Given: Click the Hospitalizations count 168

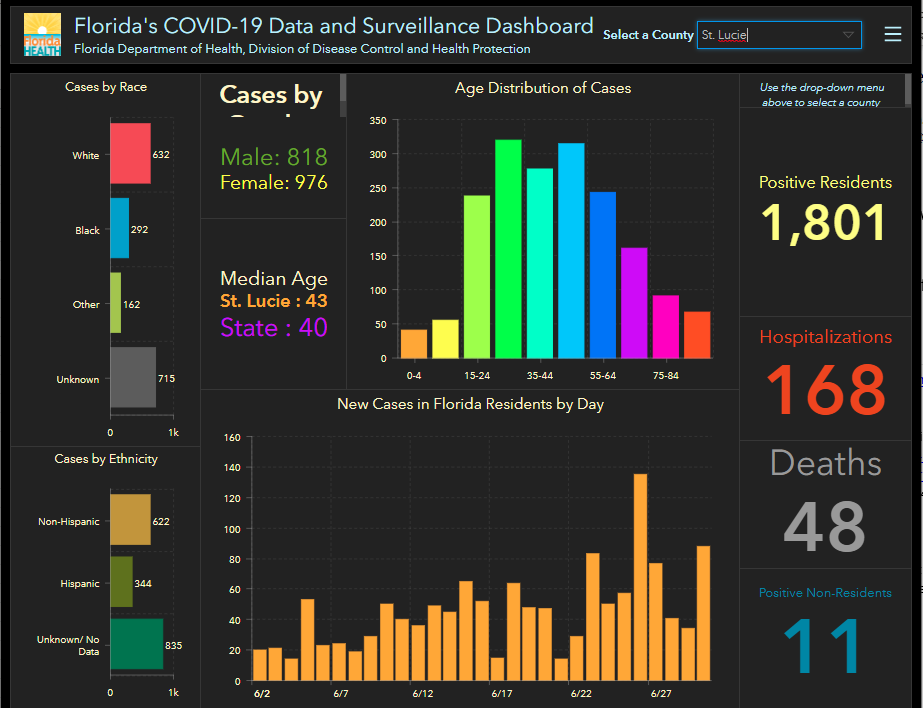Looking at the screenshot, I should (x=825, y=390).
